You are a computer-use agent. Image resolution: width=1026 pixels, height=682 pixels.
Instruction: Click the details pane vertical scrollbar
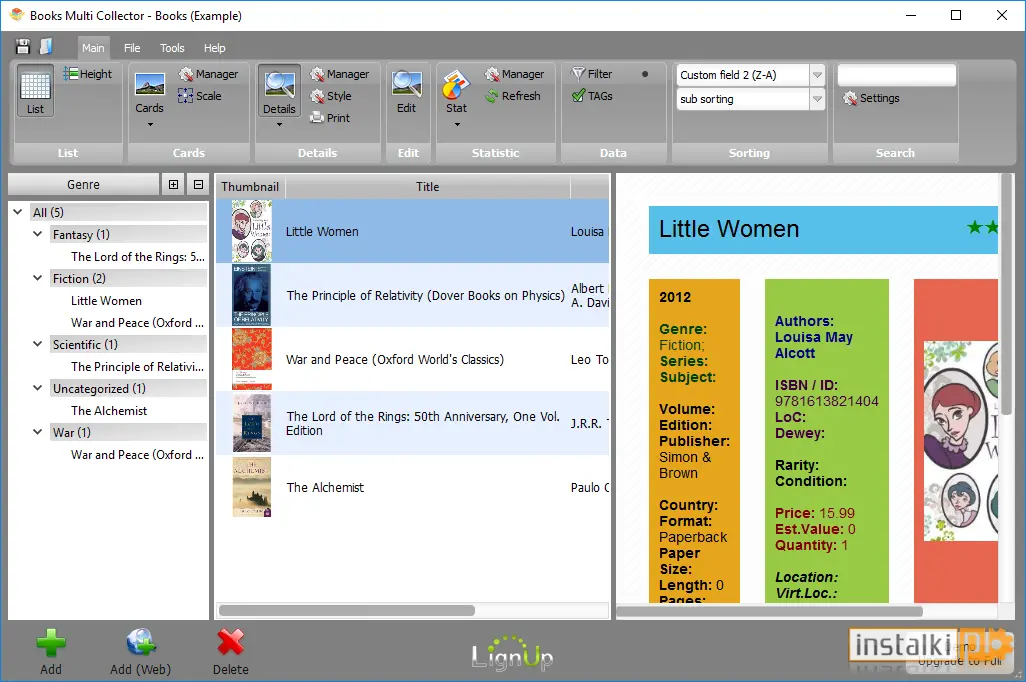(x=1006, y=295)
